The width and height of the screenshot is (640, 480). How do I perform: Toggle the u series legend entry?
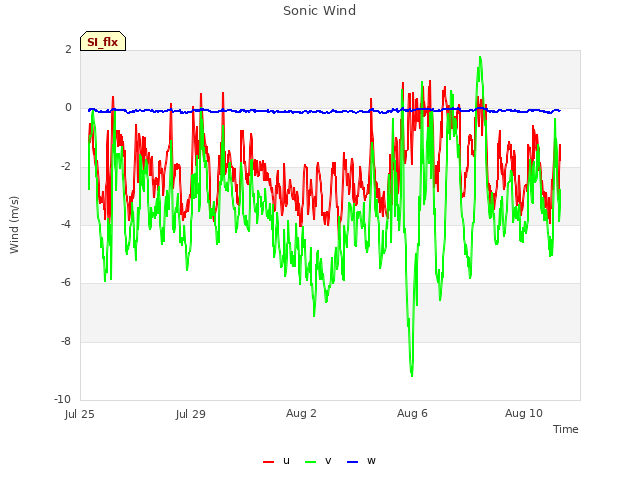(x=276, y=461)
